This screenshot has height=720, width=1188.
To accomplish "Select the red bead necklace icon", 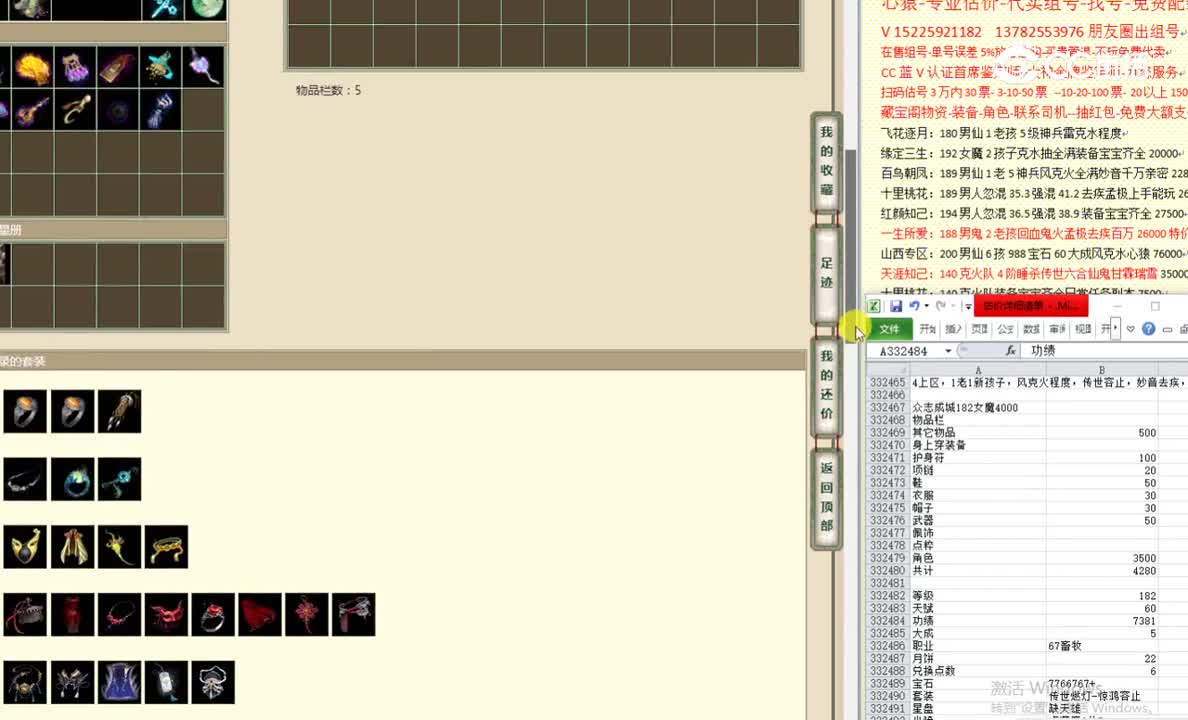I will 120,615.
